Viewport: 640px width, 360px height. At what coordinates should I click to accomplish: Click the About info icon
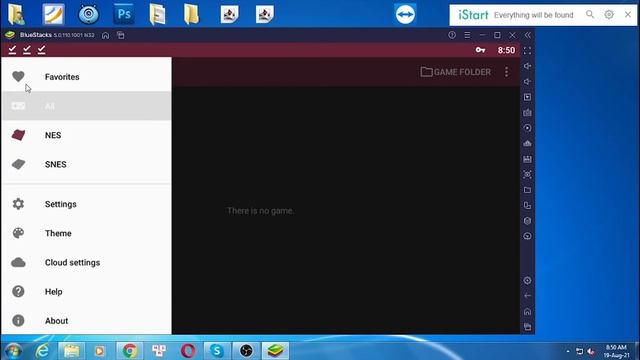click(x=18, y=320)
